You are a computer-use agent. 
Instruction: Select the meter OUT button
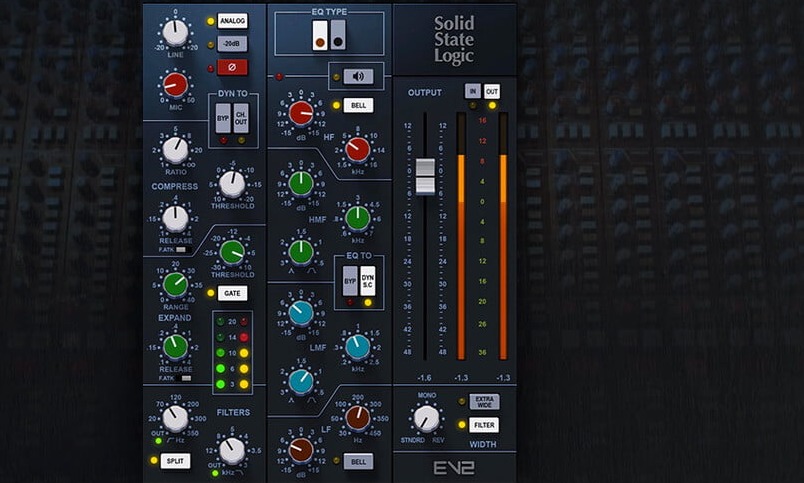pyautogui.click(x=492, y=91)
